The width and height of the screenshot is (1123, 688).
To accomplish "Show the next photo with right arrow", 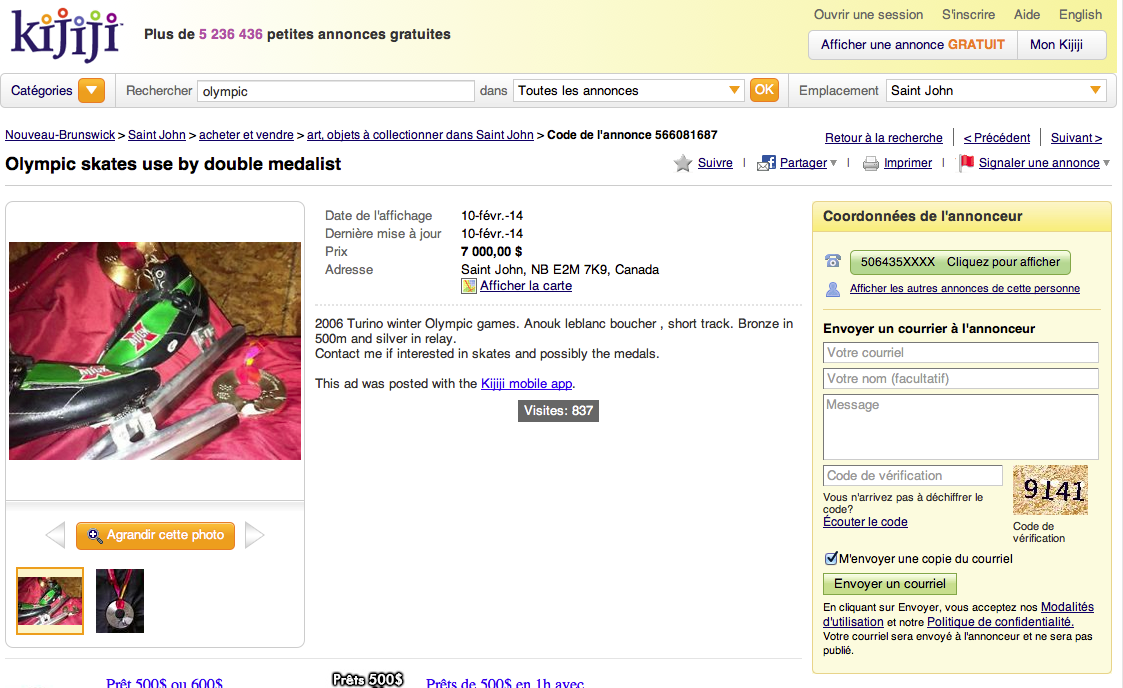I will [x=254, y=535].
